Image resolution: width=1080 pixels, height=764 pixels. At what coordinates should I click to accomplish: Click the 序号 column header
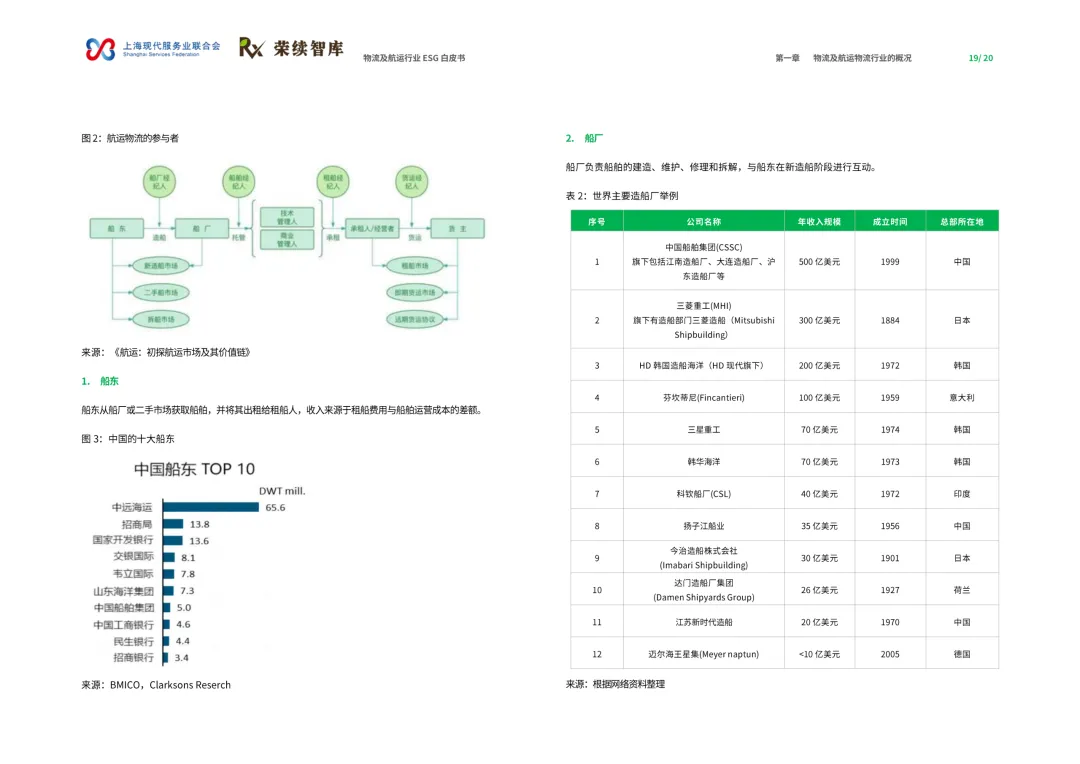pos(596,221)
